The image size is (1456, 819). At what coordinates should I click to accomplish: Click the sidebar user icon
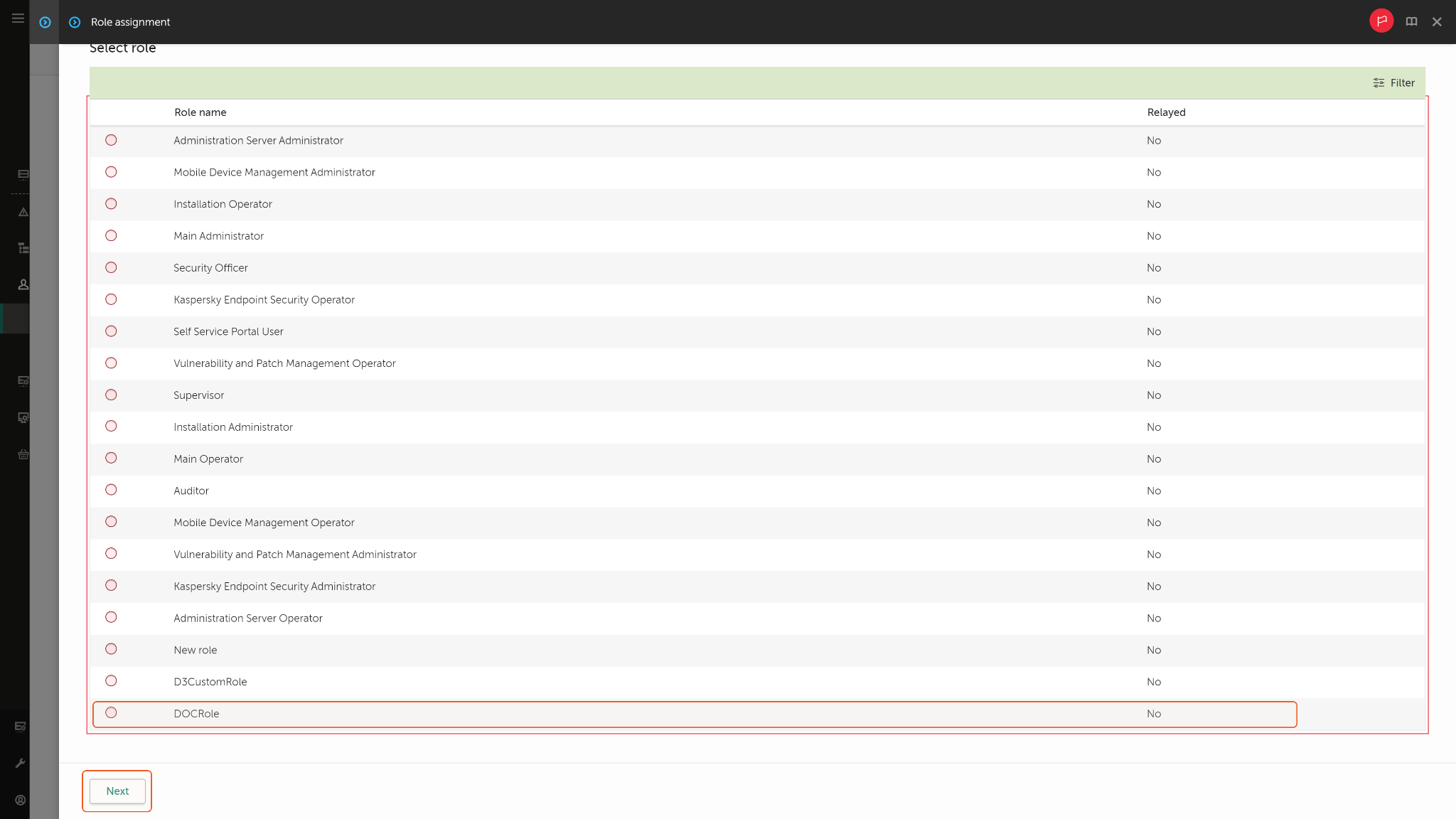tap(23, 284)
